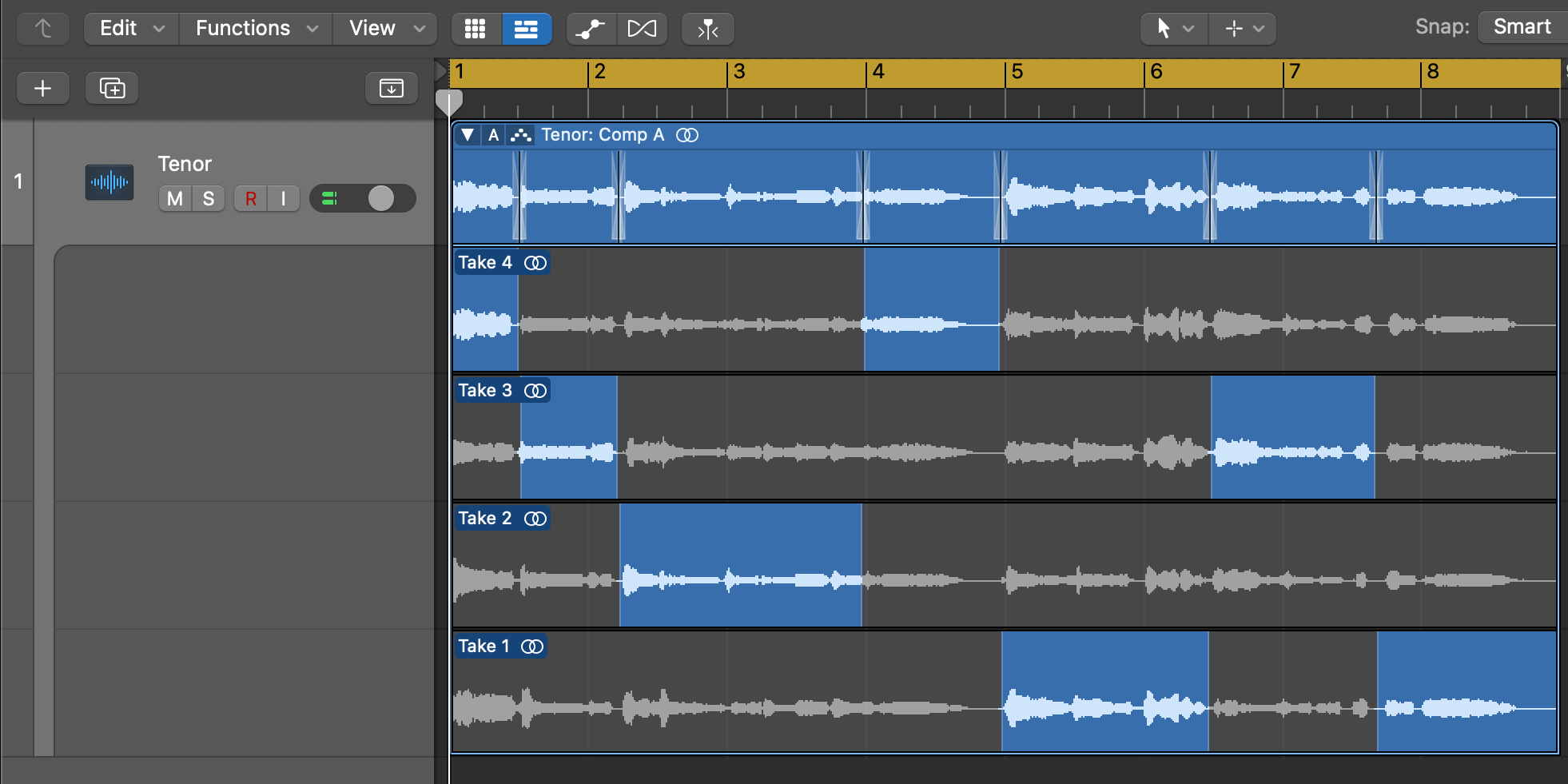Image resolution: width=1568 pixels, height=784 pixels.
Task: Record-enable the Tenor track
Action: click(251, 198)
